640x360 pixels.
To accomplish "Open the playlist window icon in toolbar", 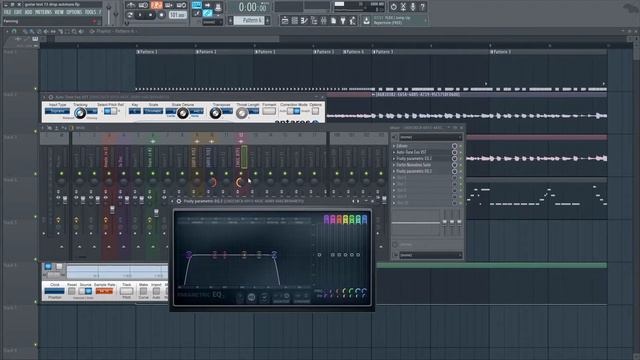I will tap(285, 20).
